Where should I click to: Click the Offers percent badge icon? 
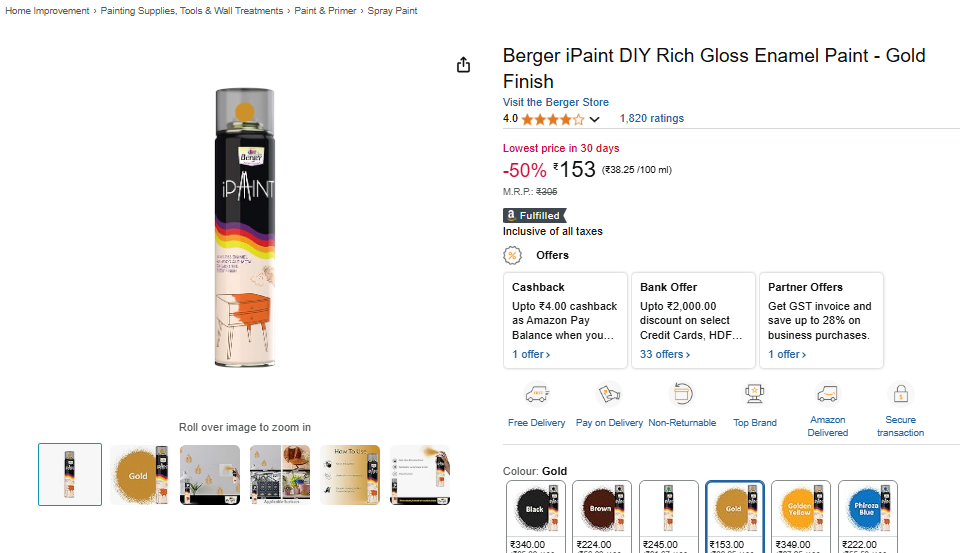click(x=512, y=255)
